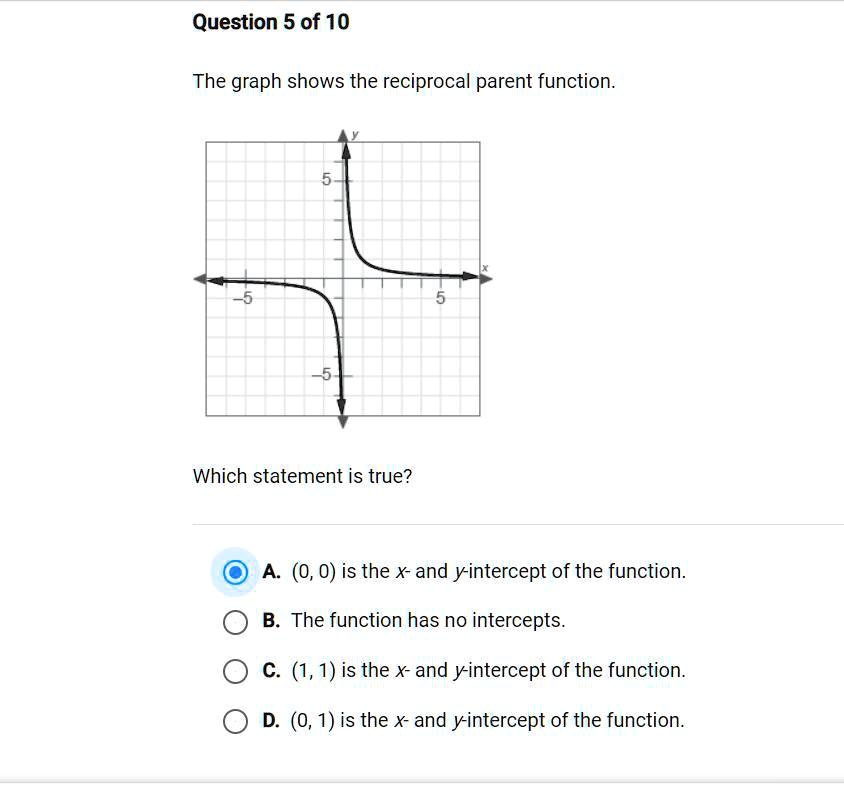
Task: Click the negative 5 label on the y-axis
Action: 321,376
